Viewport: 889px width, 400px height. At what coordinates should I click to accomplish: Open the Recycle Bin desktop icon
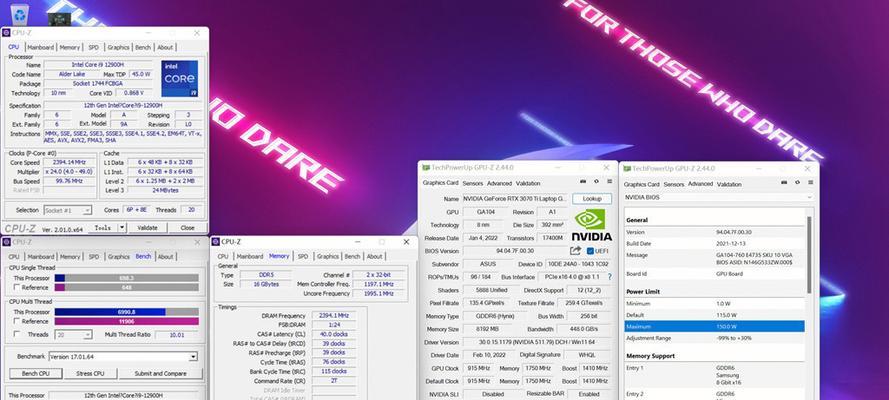point(19,14)
